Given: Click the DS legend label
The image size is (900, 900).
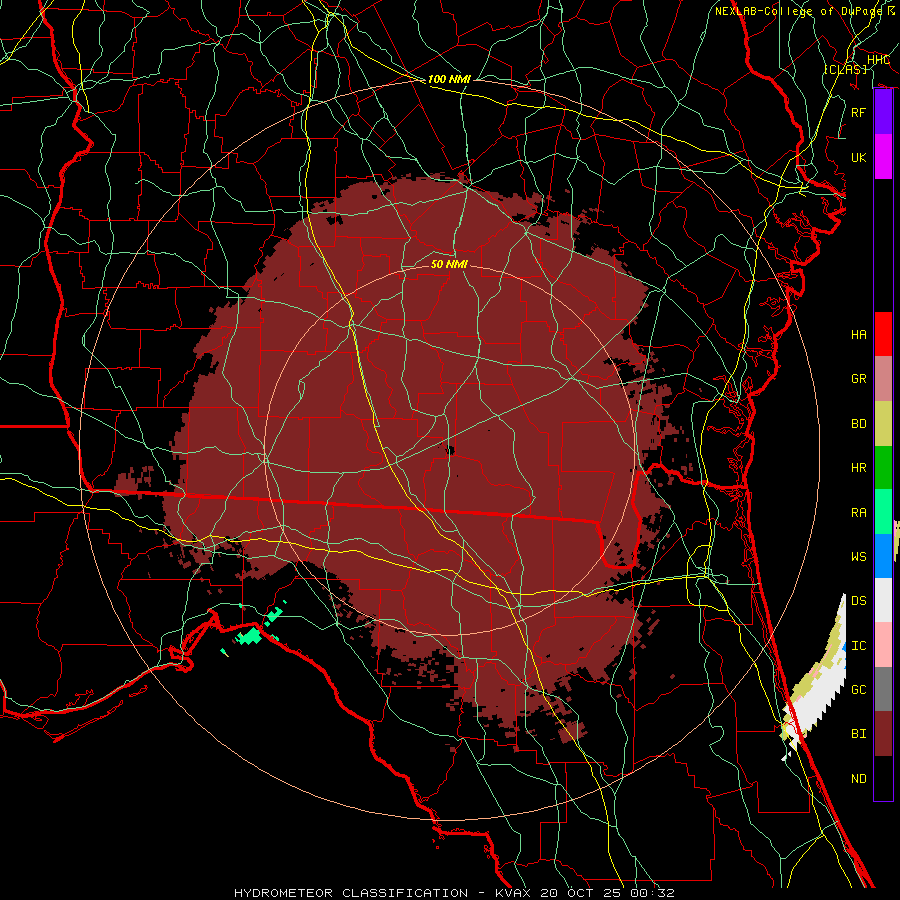Looking at the screenshot, I should (x=859, y=600).
